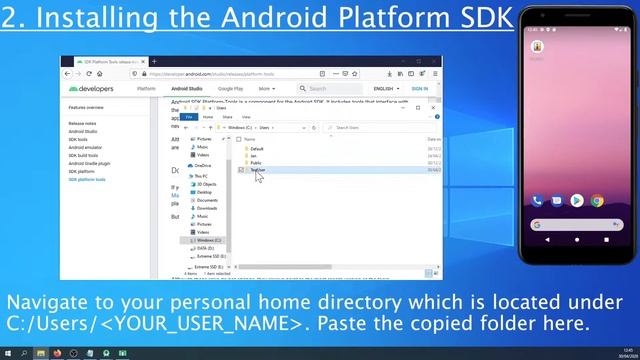Tap the Google search bar on emulator
The image size is (640, 360).
[577, 225]
